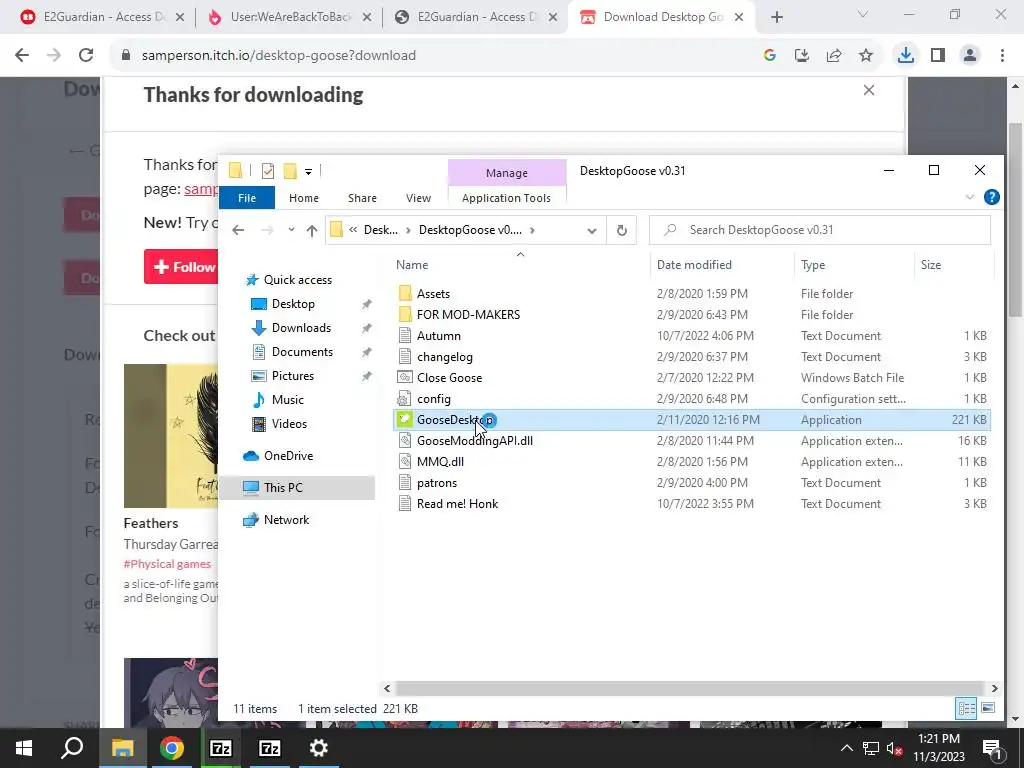Click the Chrome address bar URL
This screenshot has height=768, width=1024.
pos(279,56)
